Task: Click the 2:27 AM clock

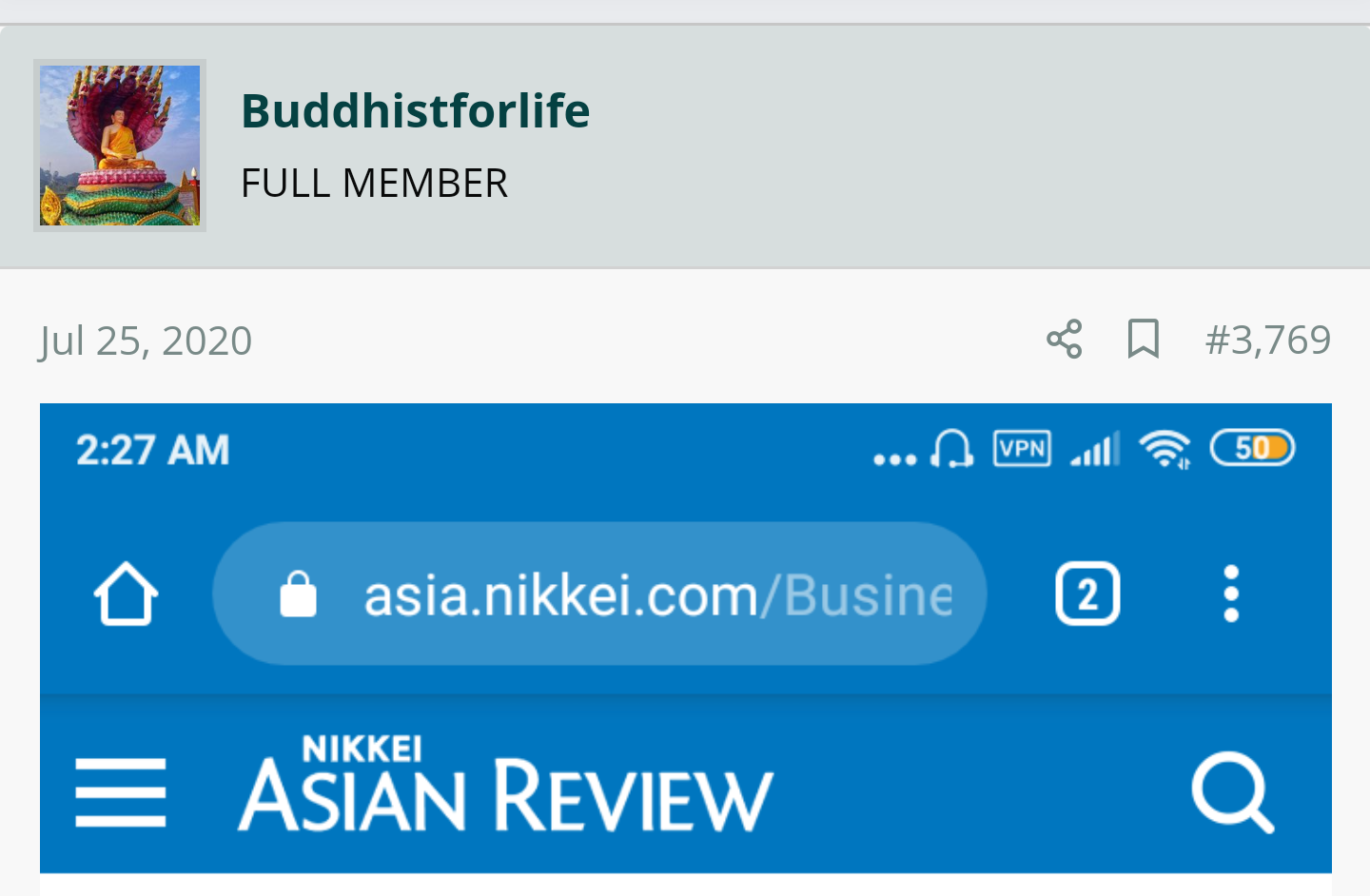Action: pos(153,450)
